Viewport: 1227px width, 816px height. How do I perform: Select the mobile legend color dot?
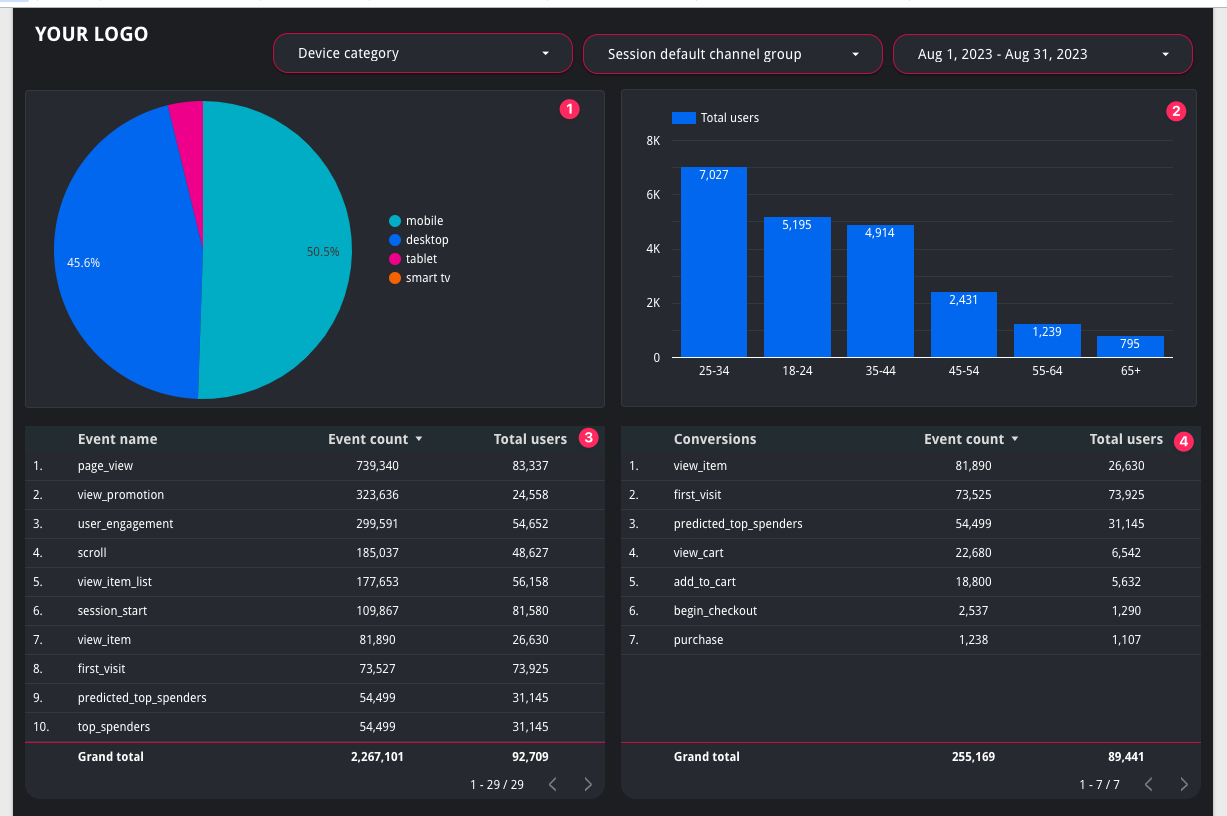coord(395,221)
